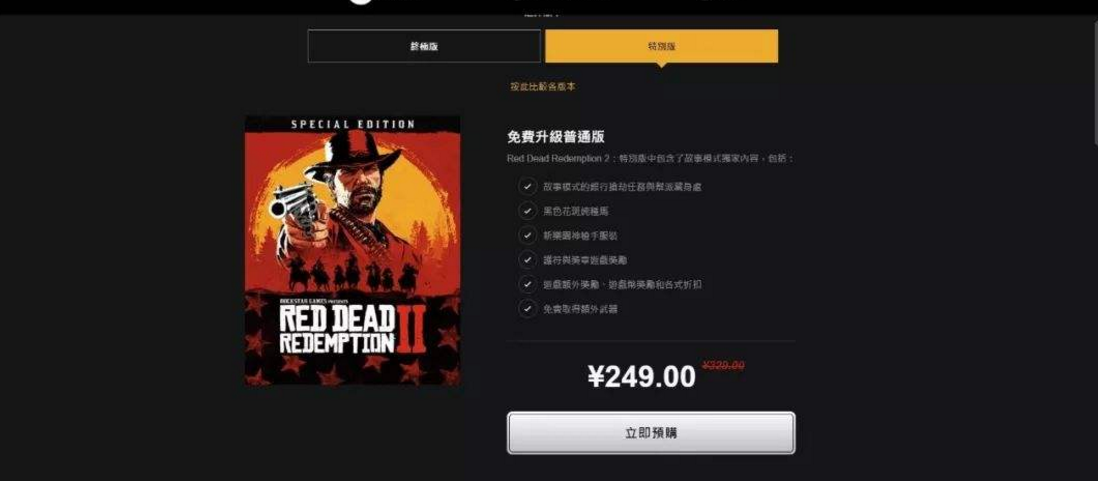Click checkmark beside the gunslinger outfit feature
The width and height of the screenshot is (1098, 481).
(x=527, y=235)
